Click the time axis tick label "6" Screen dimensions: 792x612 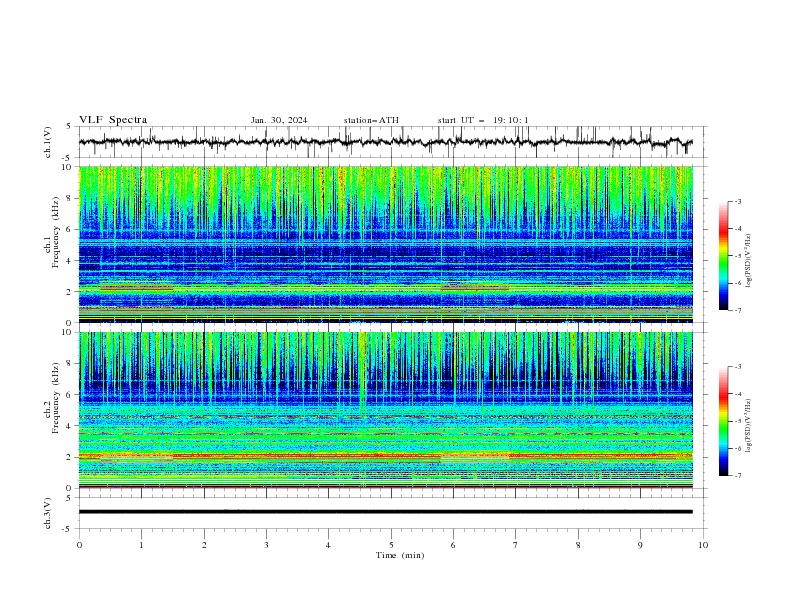(453, 545)
